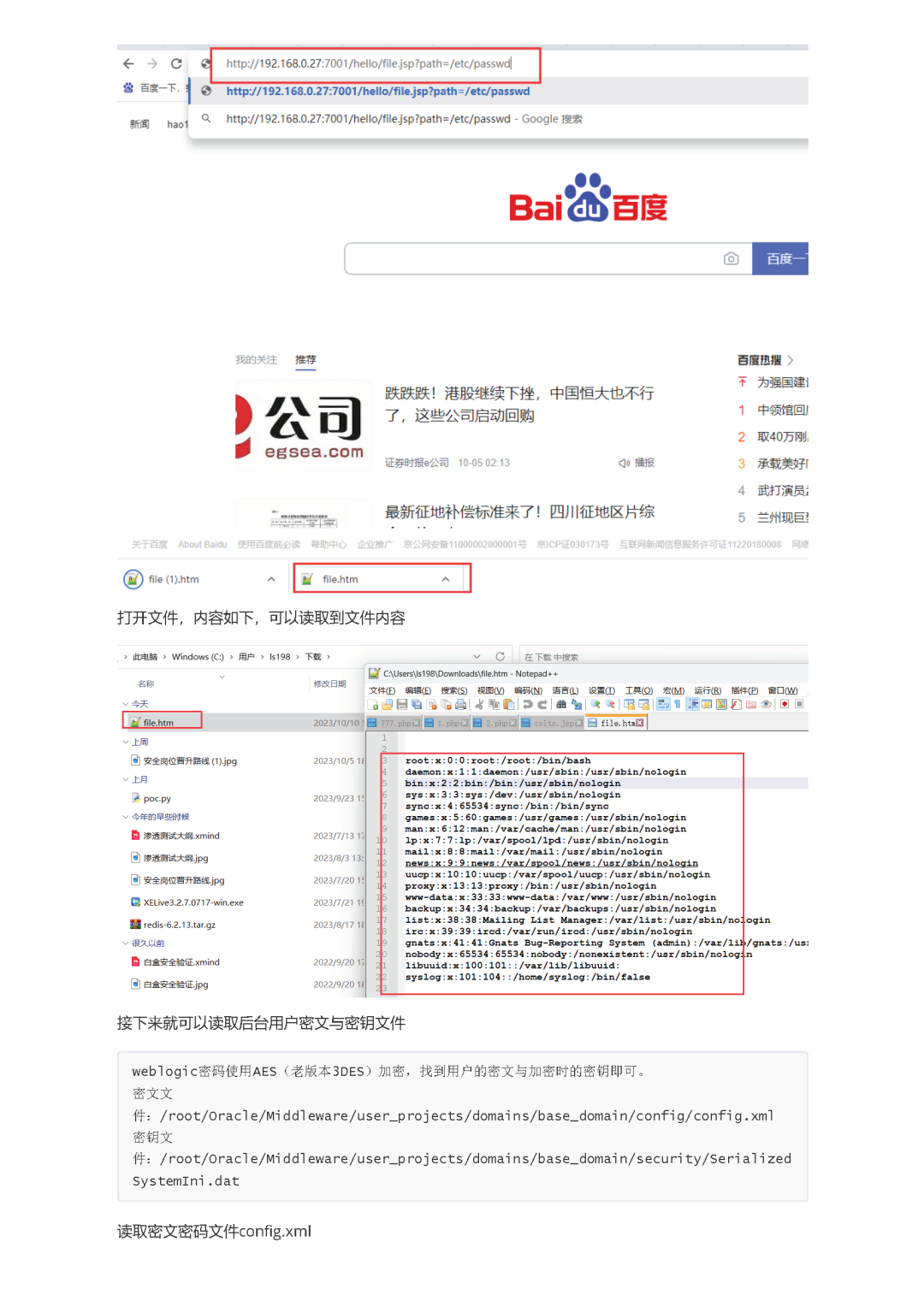Collapse the 上周 group in Explorer
The height and width of the screenshot is (1307, 924).
[126, 742]
